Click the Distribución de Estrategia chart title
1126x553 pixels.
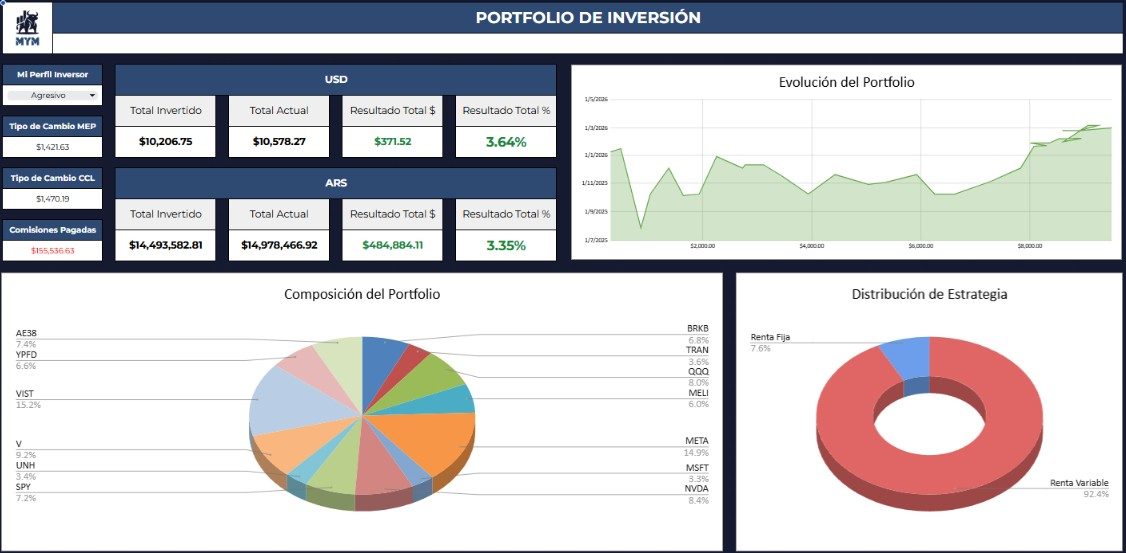pos(929,294)
